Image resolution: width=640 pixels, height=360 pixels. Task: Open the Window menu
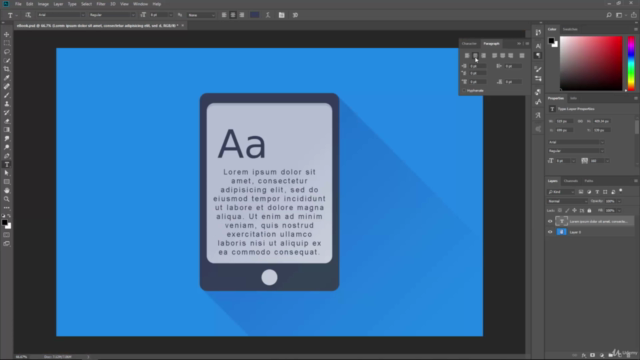(140, 4)
